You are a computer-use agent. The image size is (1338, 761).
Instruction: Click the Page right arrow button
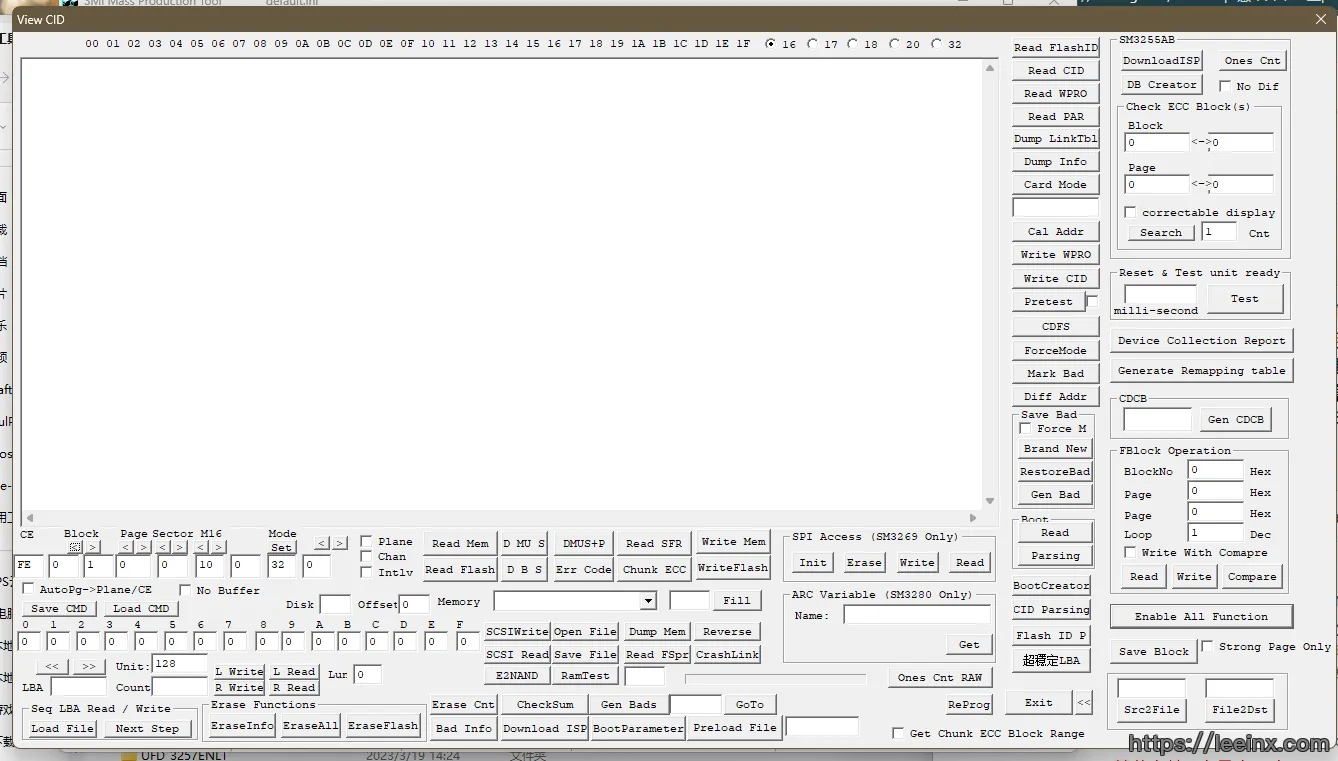pos(143,547)
